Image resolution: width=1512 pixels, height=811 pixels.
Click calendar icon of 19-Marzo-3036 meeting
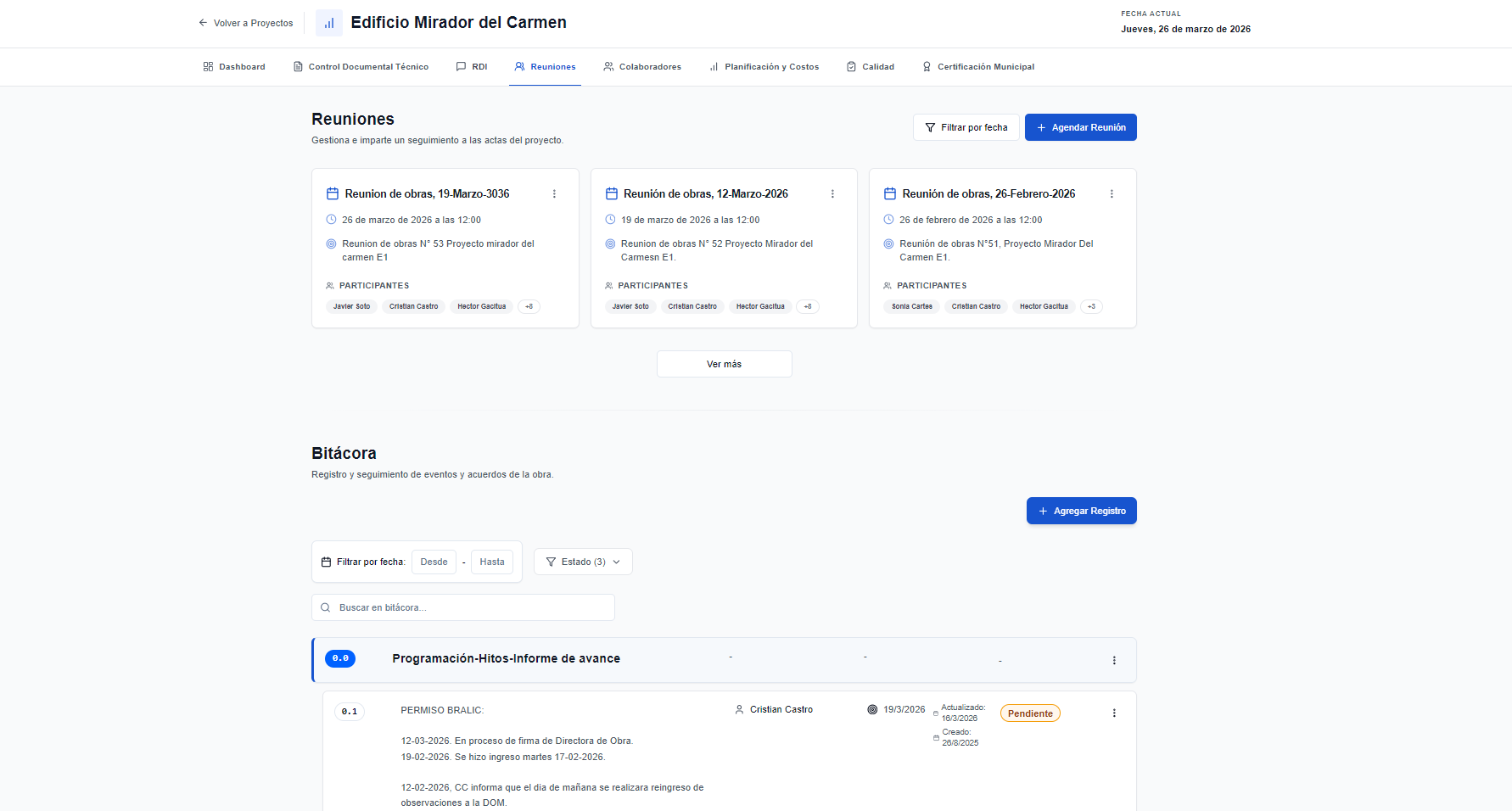click(333, 194)
